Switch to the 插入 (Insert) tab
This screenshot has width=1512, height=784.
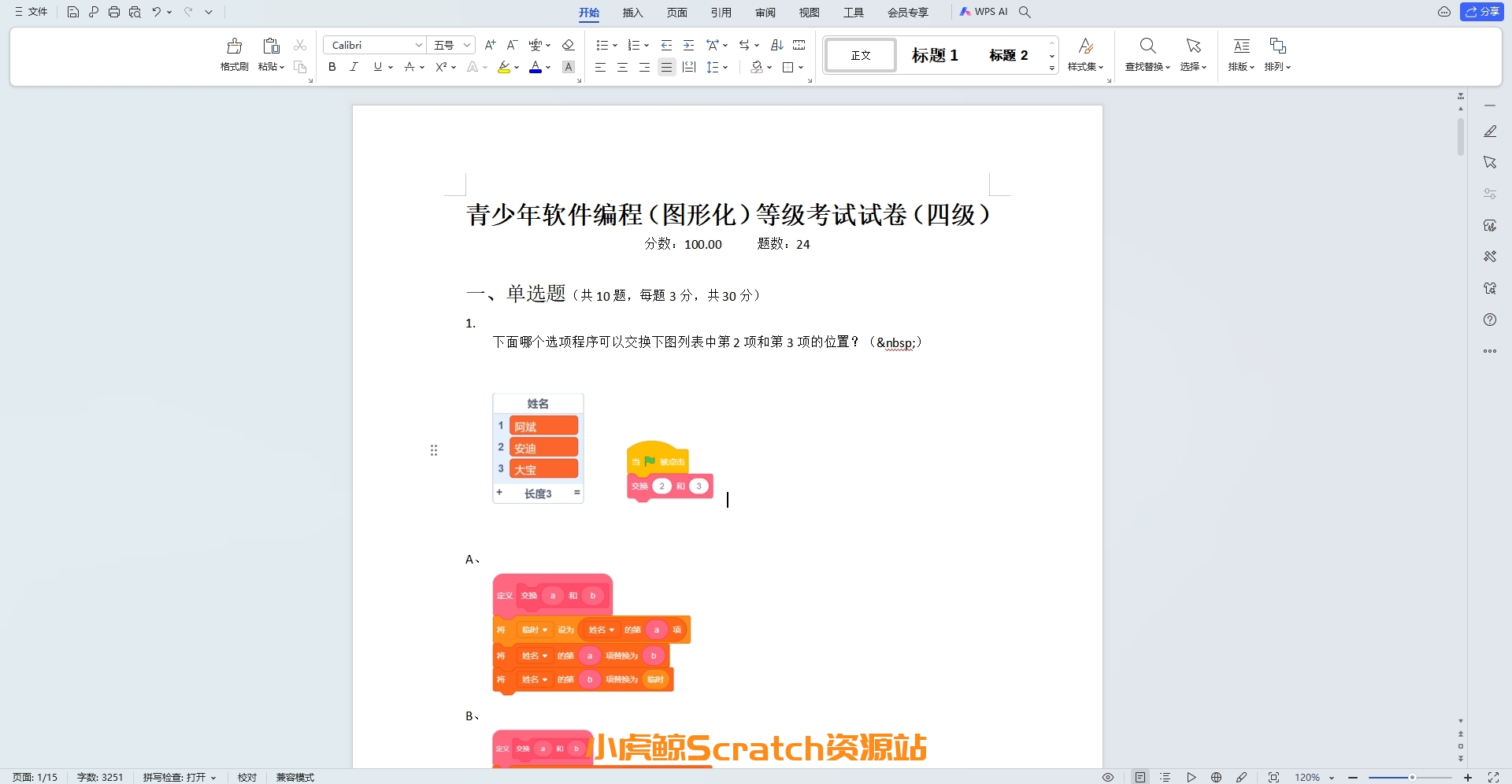coord(633,12)
